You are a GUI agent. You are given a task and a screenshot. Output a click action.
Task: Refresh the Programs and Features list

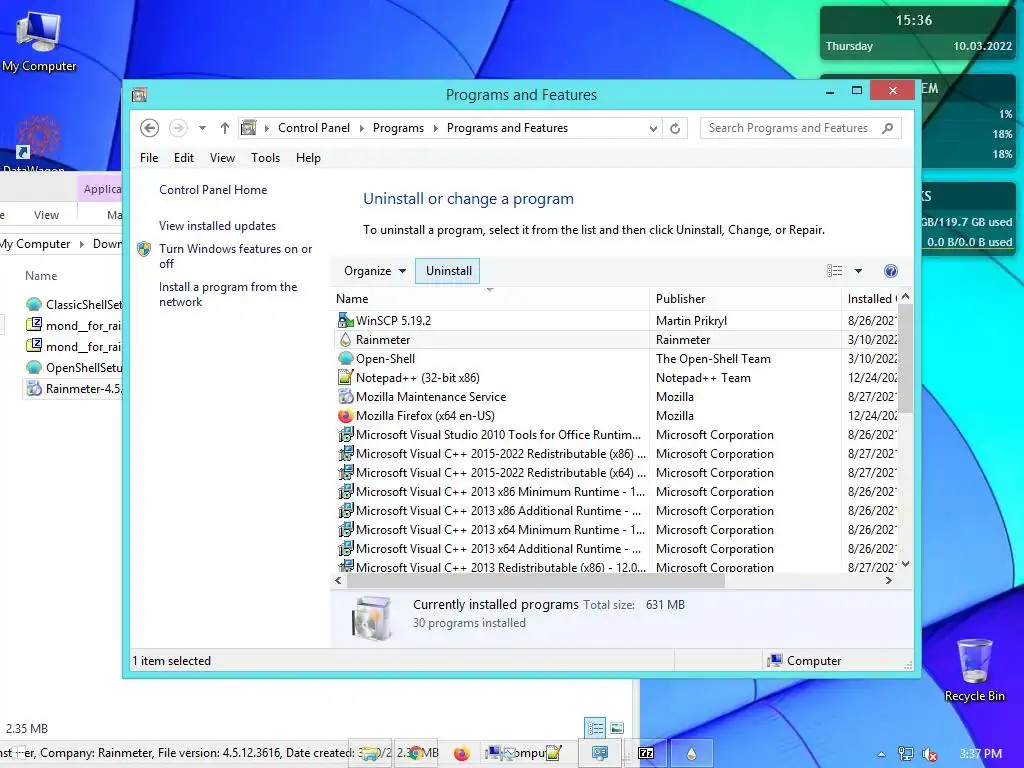coord(675,128)
